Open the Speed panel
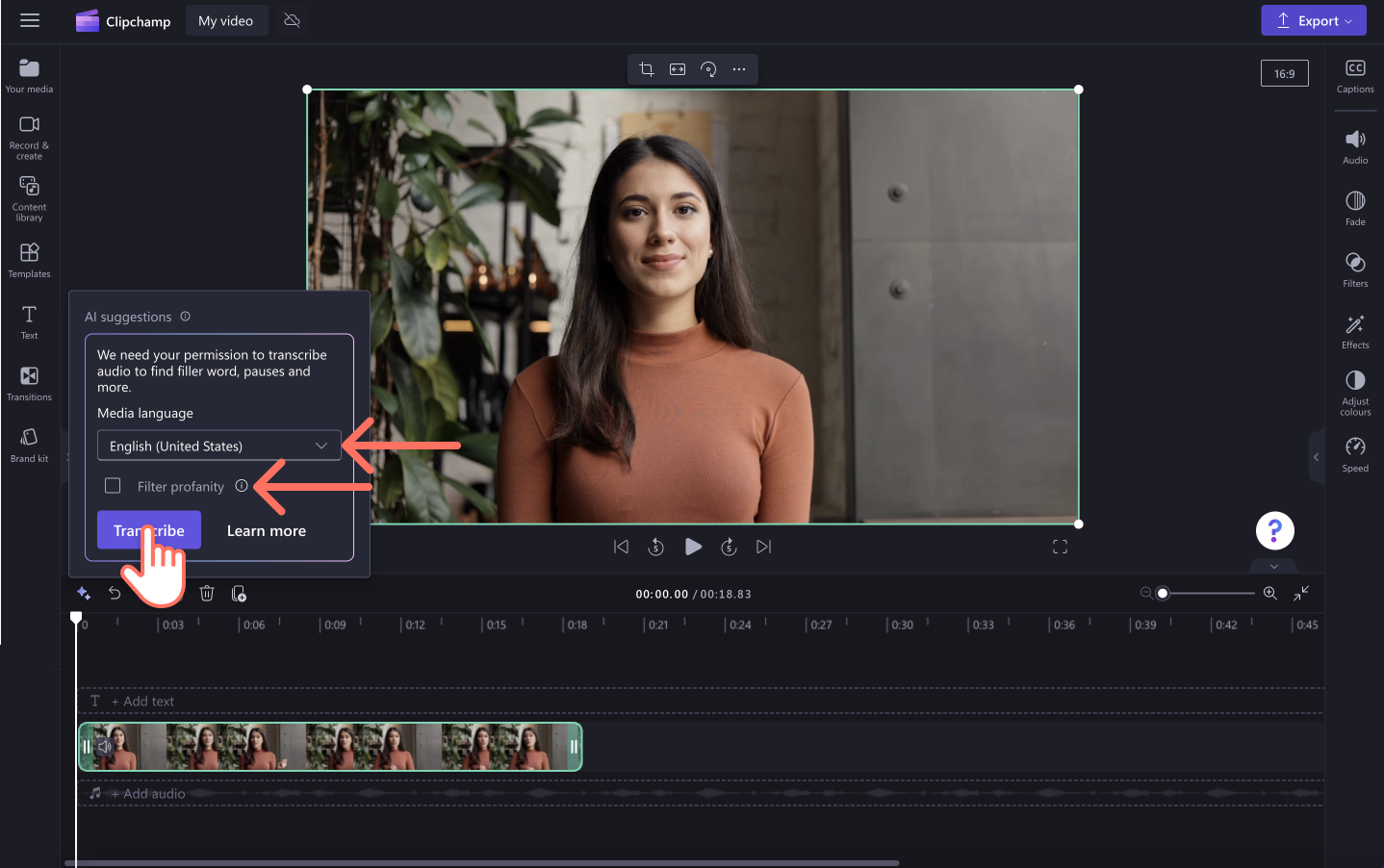 point(1355,455)
